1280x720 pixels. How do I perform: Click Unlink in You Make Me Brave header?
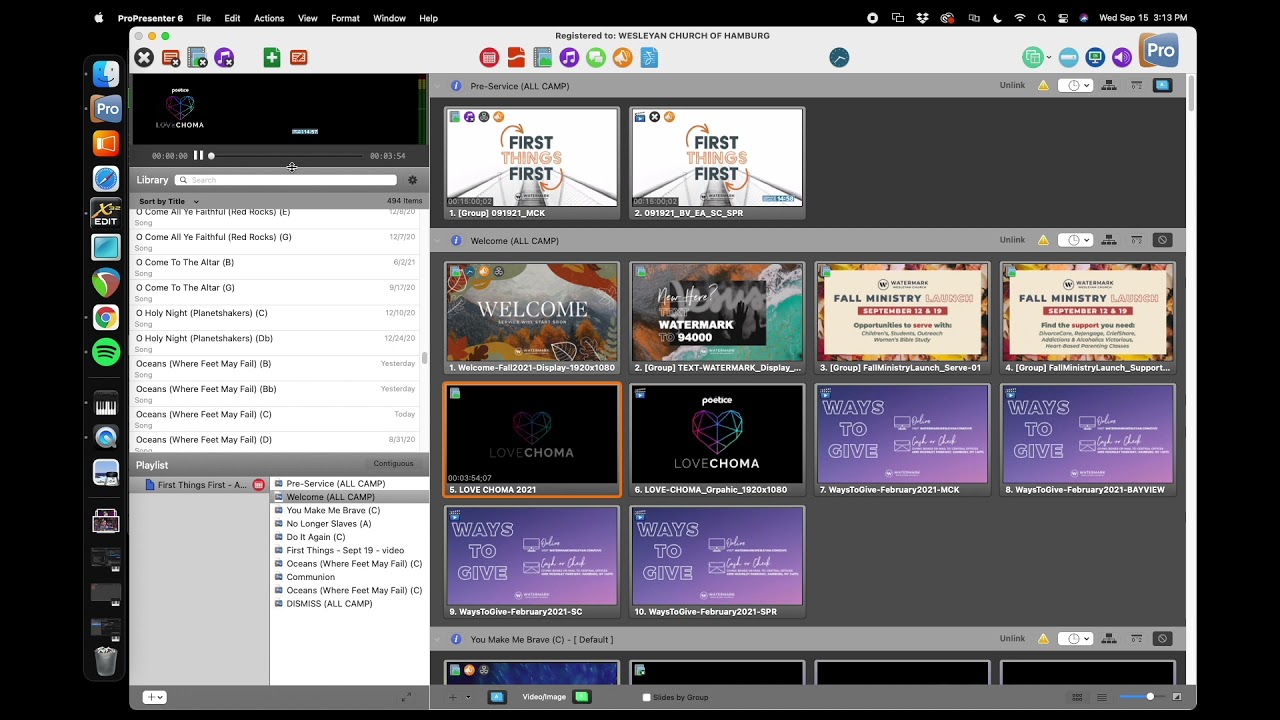1012,639
